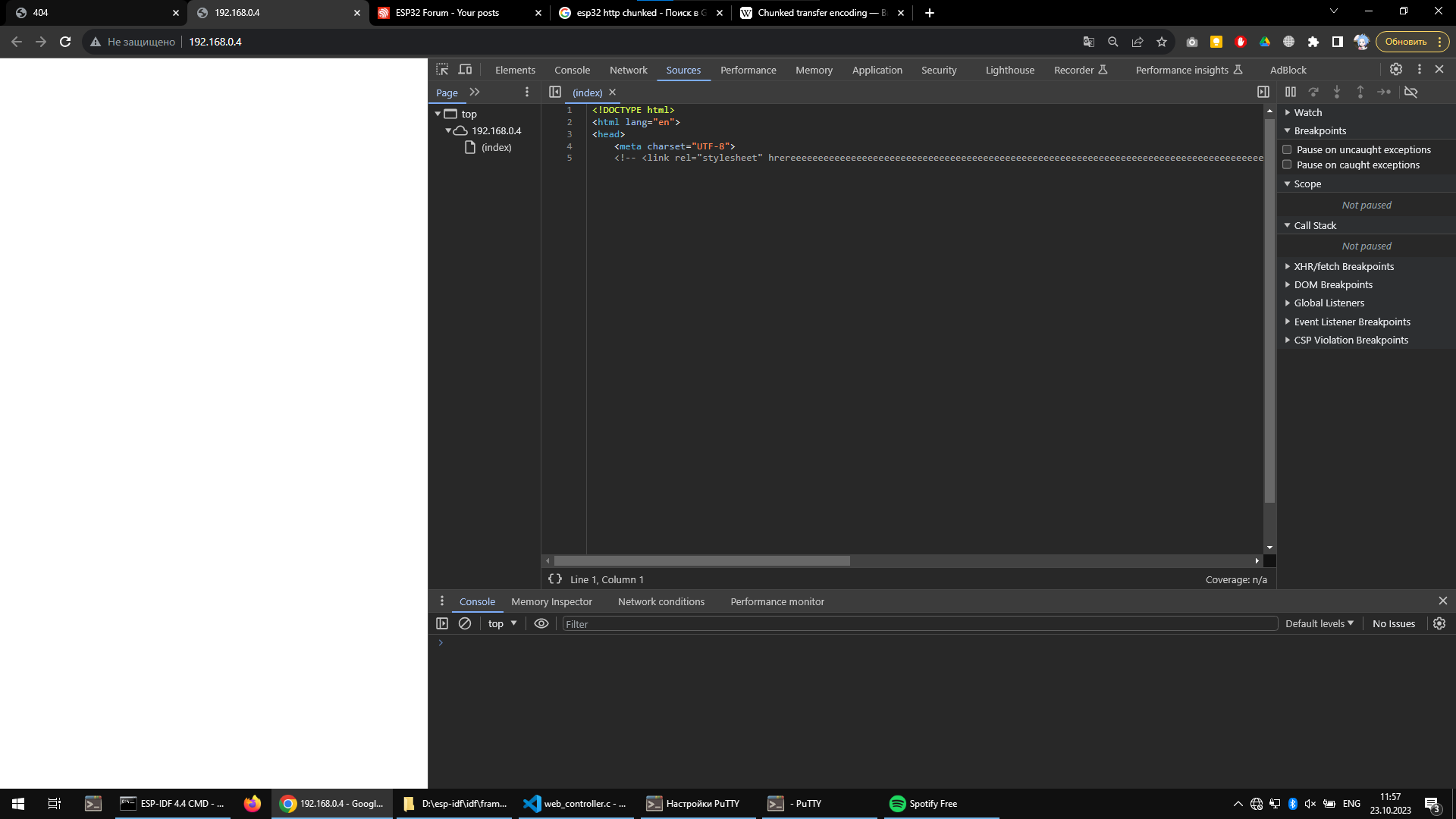
Task: Open Network conditions drawer tab
Action: (661, 601)
